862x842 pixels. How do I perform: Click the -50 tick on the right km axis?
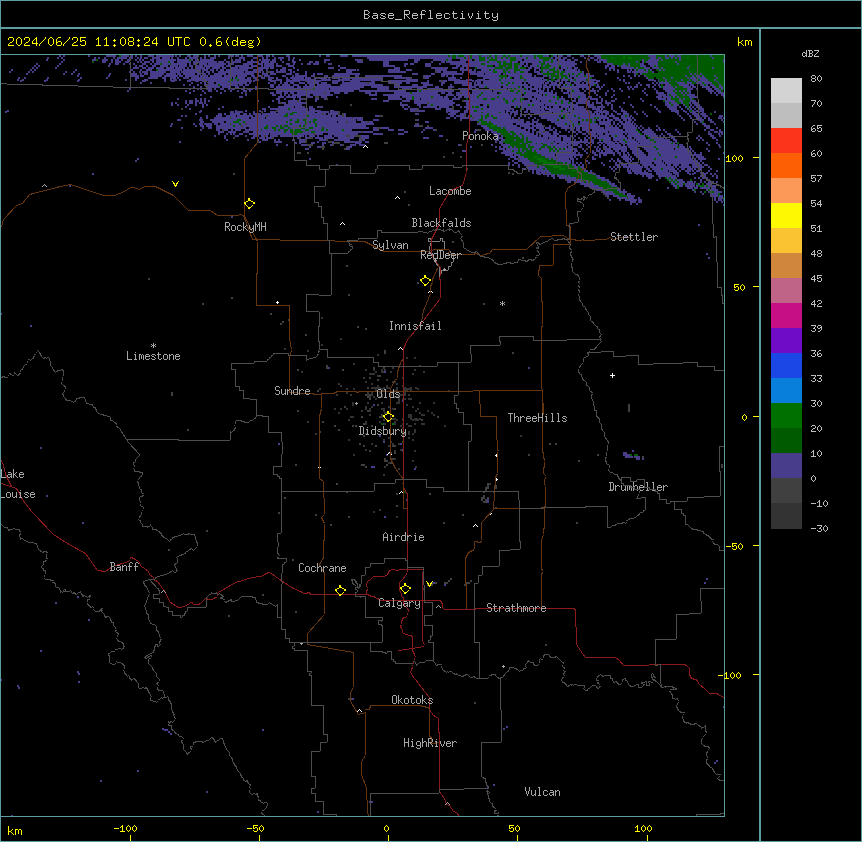pyautogui.click(x=734, y=546)
